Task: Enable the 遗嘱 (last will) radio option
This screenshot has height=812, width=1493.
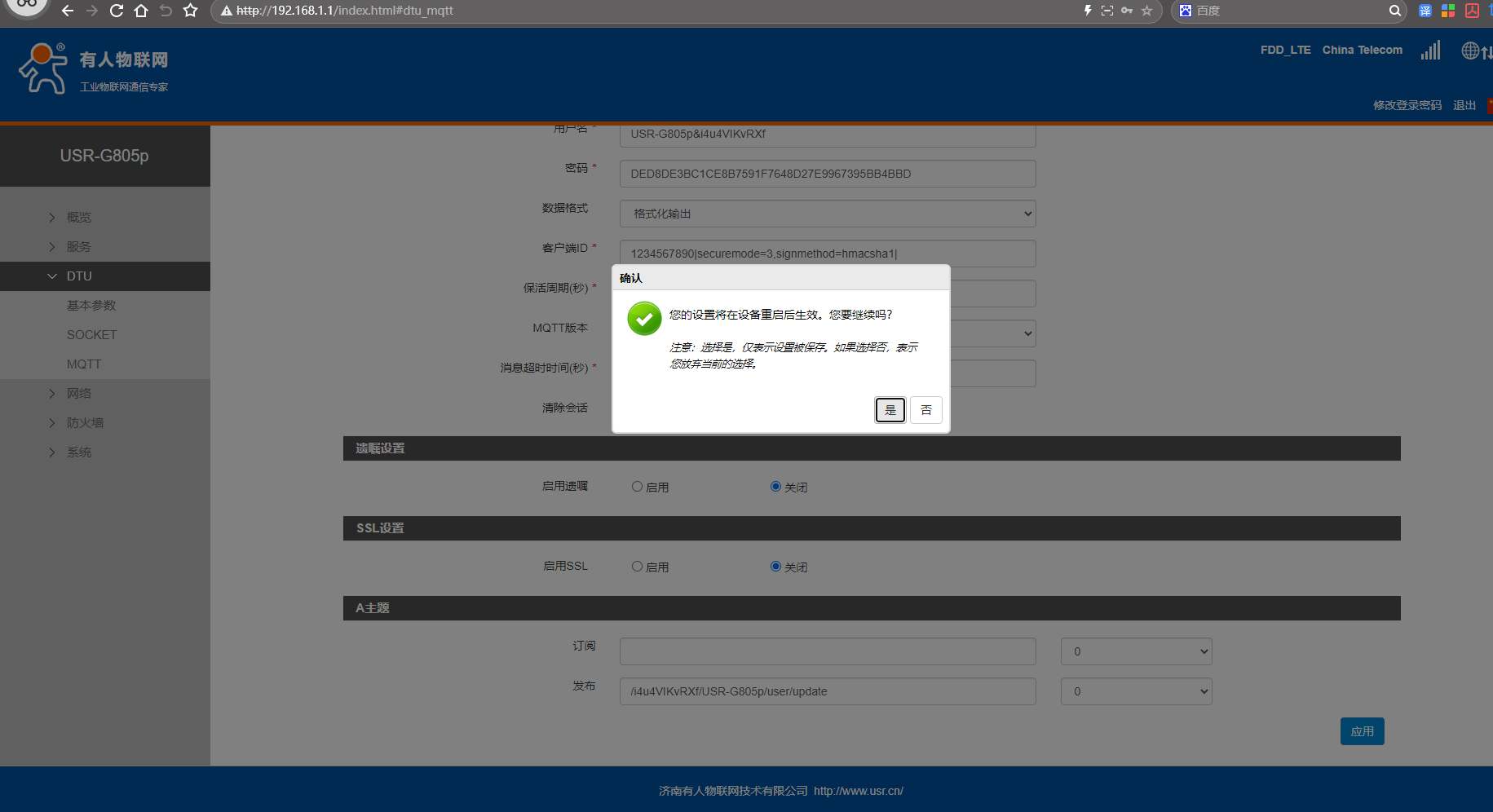Action: [x=638, y=487]
